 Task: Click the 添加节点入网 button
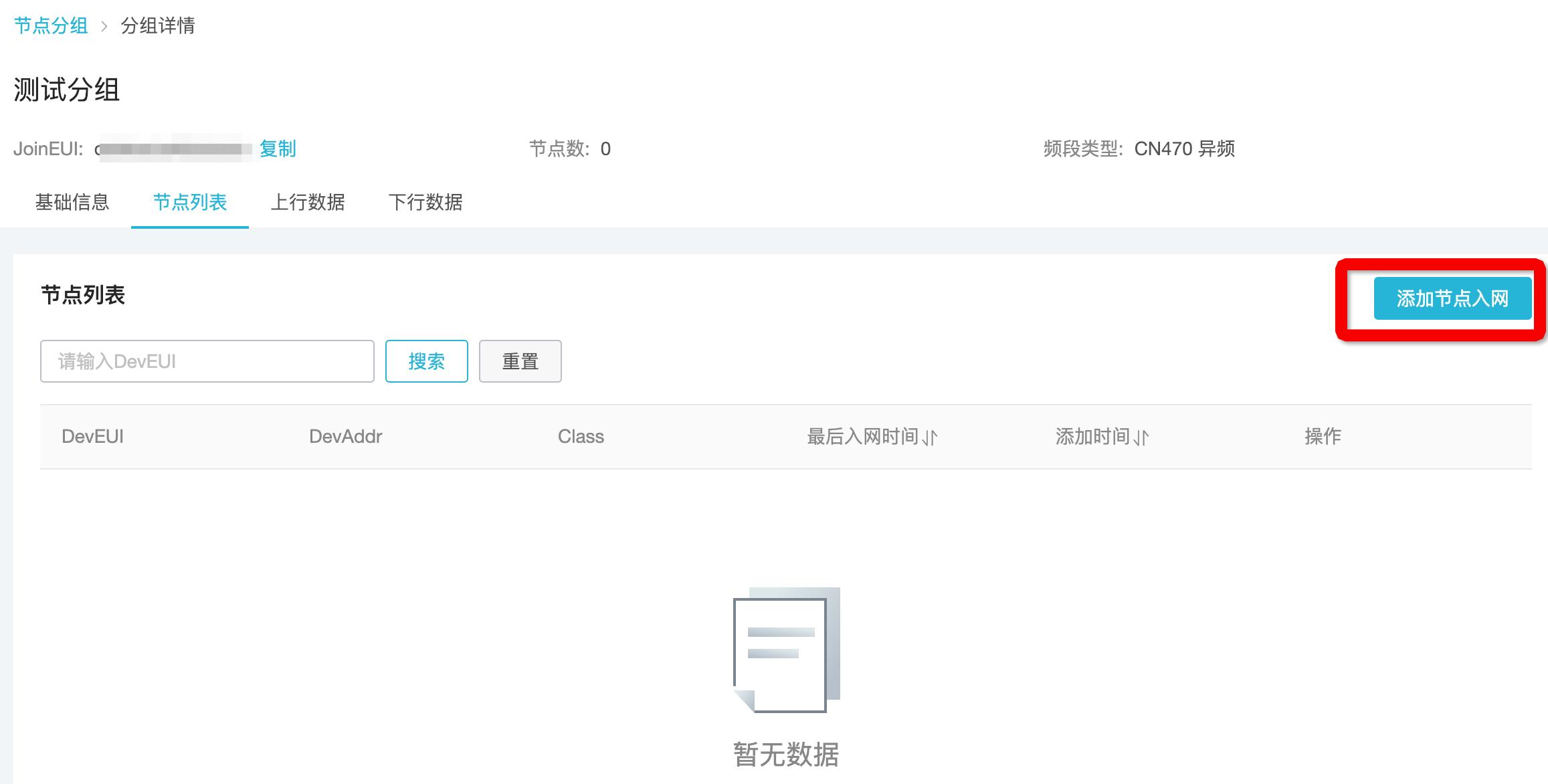tap(1453, 298)
